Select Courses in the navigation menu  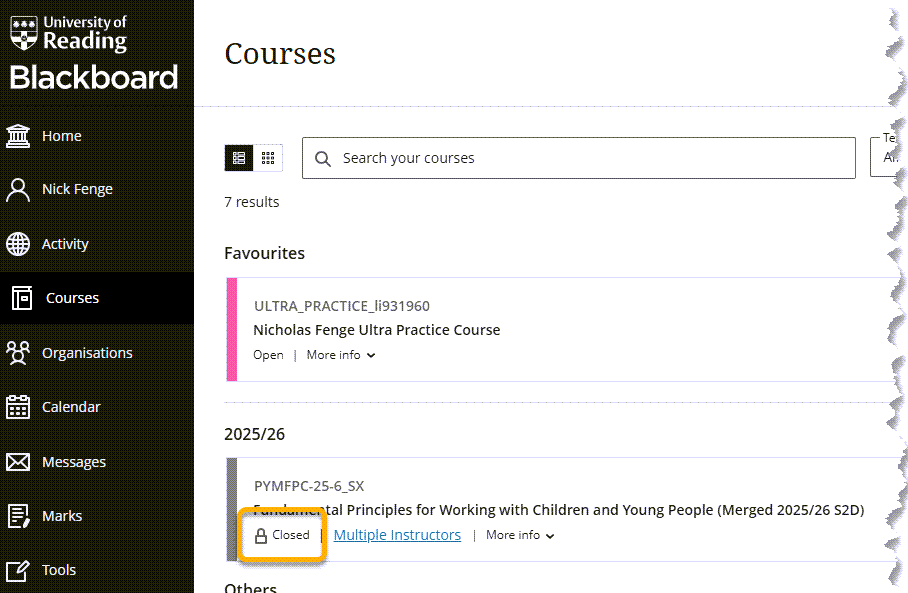coord(72,298)
